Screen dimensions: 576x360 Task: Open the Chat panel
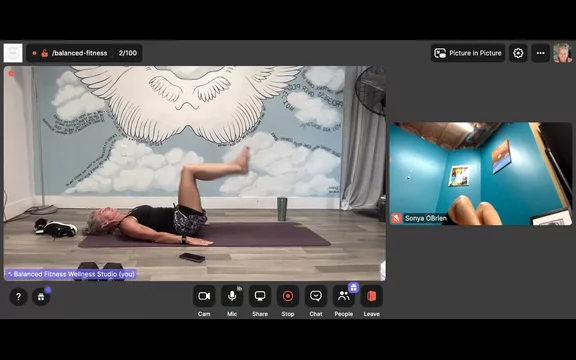pyautogui.click(x=316, y=296)
